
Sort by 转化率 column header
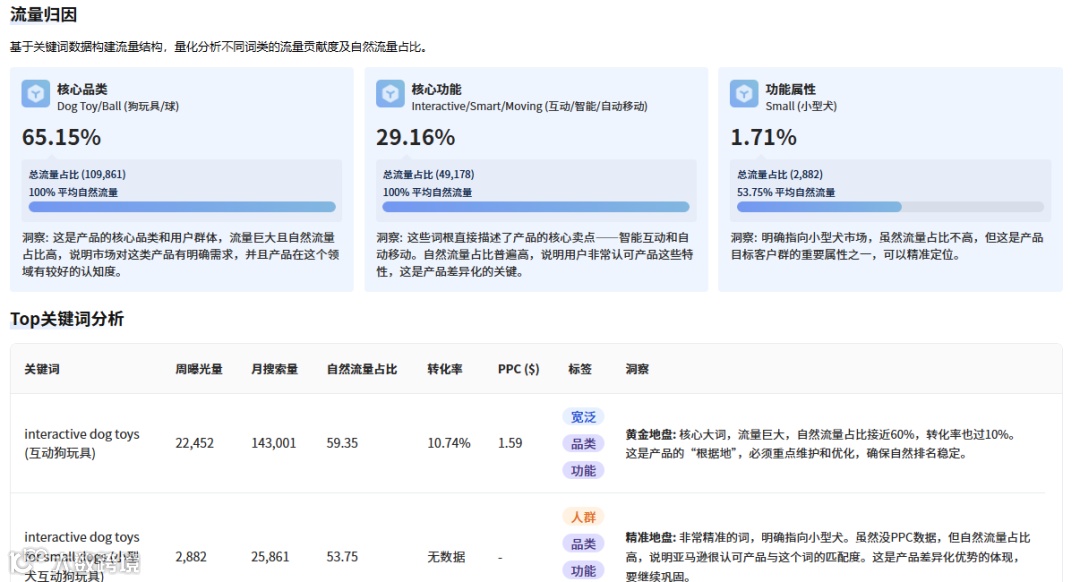point(445,369)
